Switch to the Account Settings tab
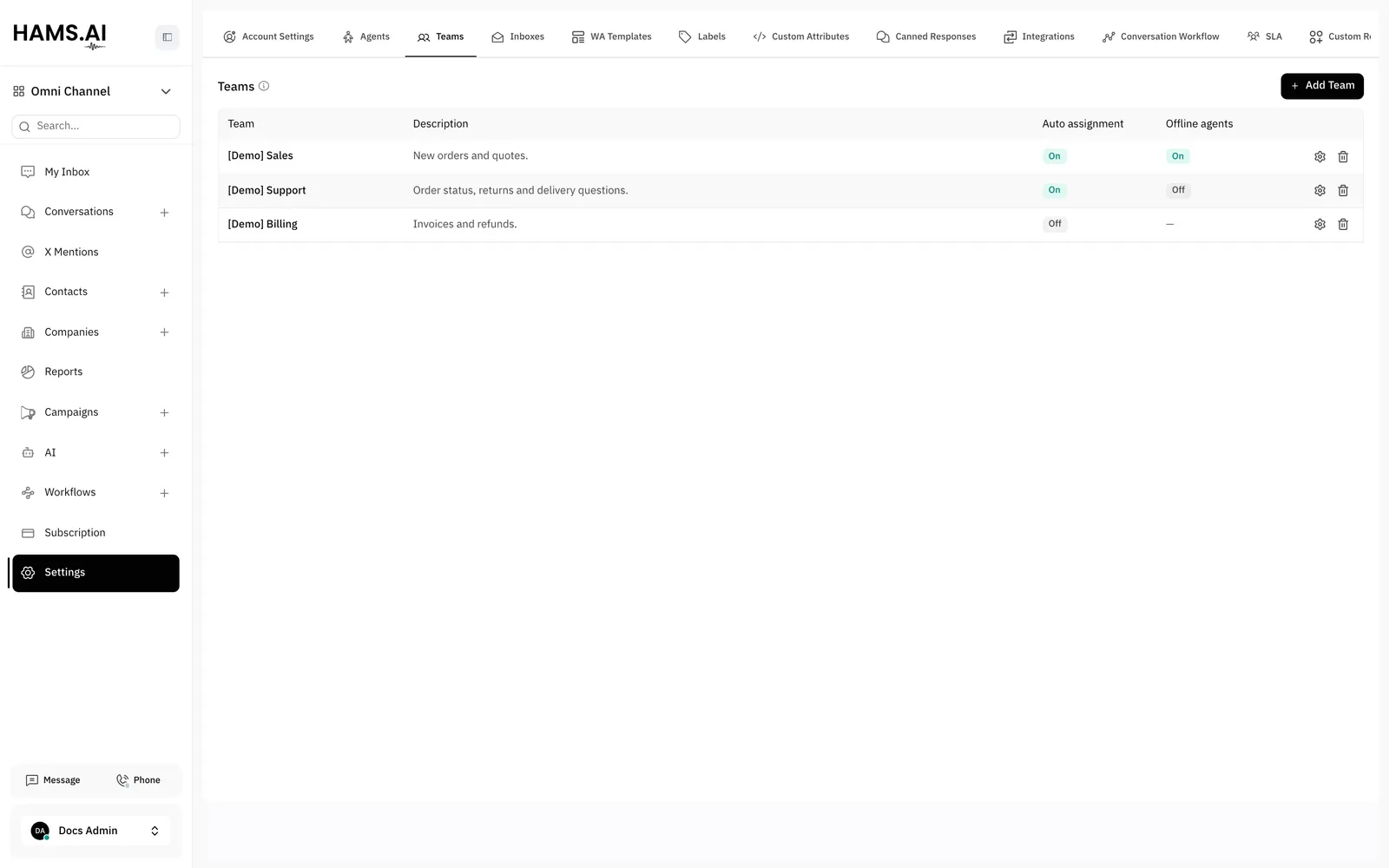This screenshot has height=868, width=1389. coord(268,36)
